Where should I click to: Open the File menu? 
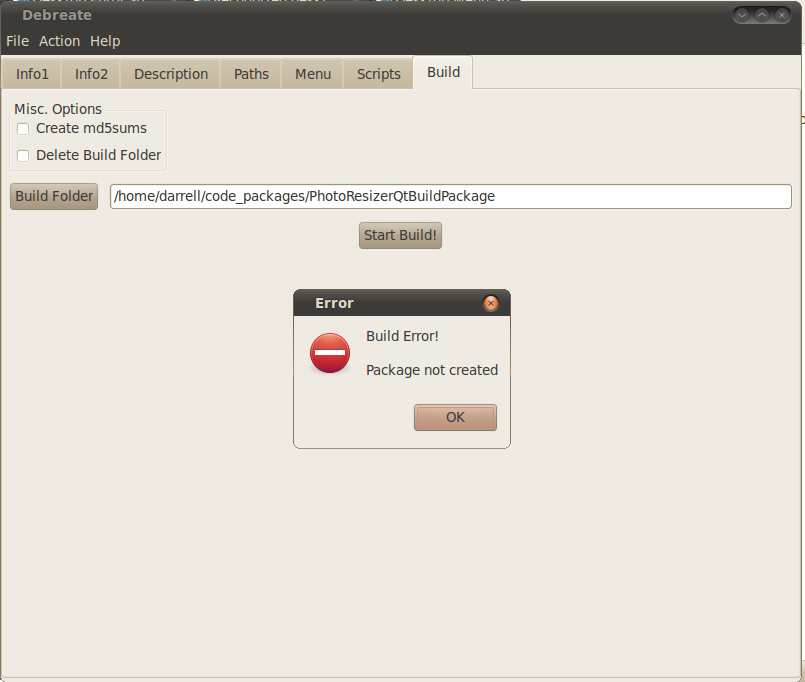coord(17,41)
